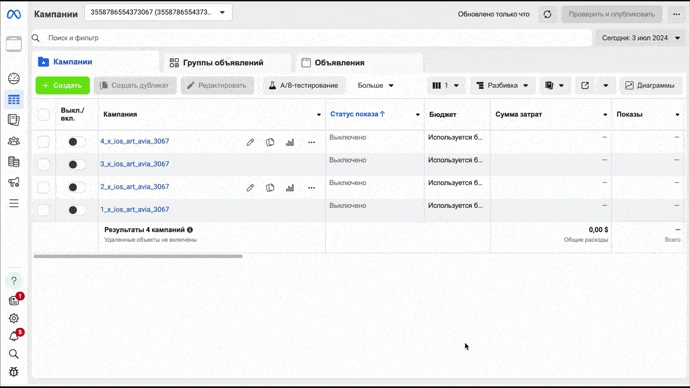Open the pencil edit icon for 4_x_ios_art_avia_3067
The image size is (690, 388).
(x=250, y=142)
